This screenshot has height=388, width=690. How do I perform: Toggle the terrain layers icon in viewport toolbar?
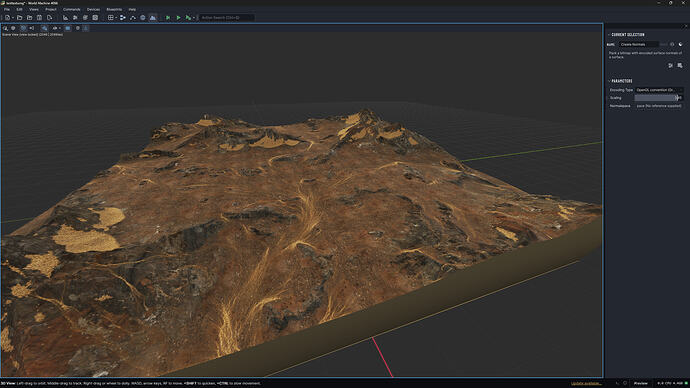point(44,28)
